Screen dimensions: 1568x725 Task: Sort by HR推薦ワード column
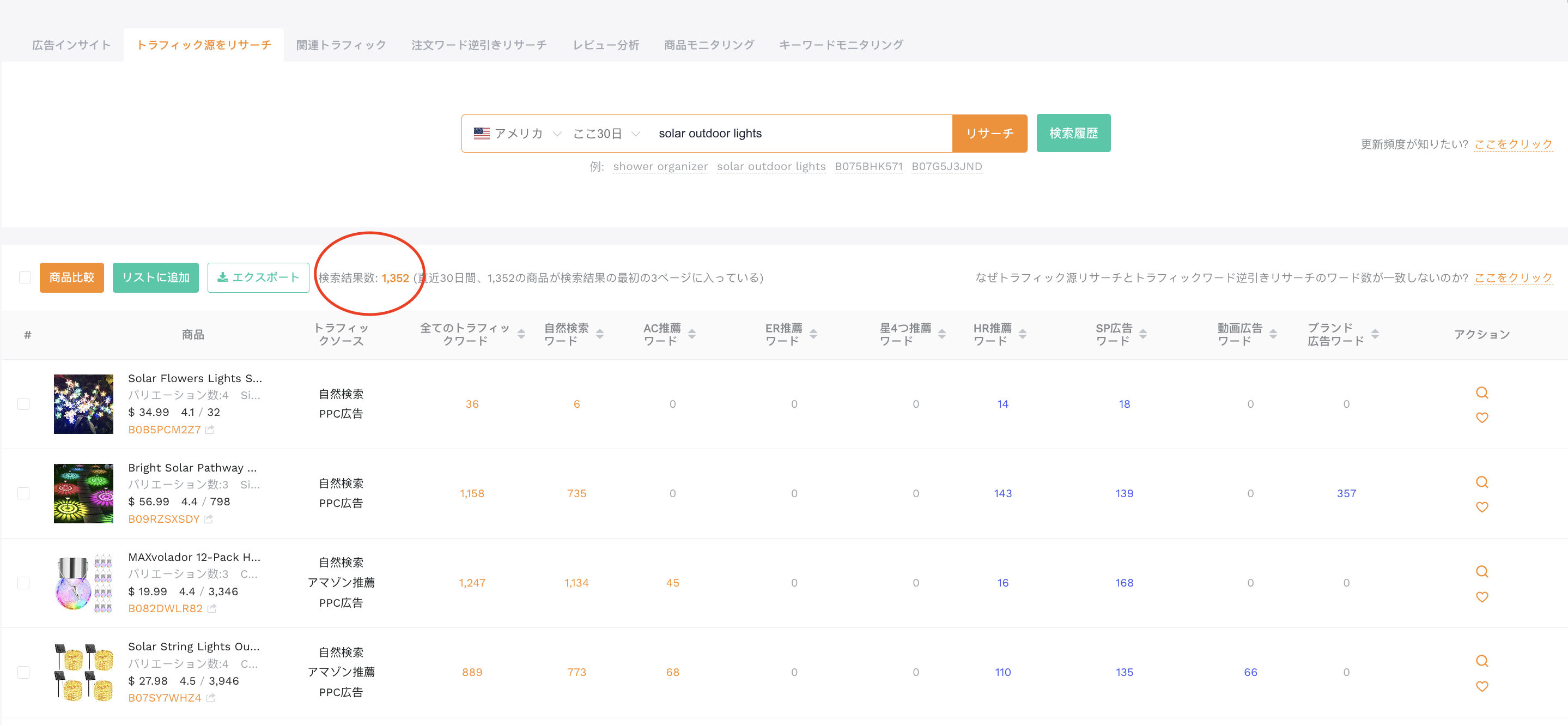(x=1022, y=334)
